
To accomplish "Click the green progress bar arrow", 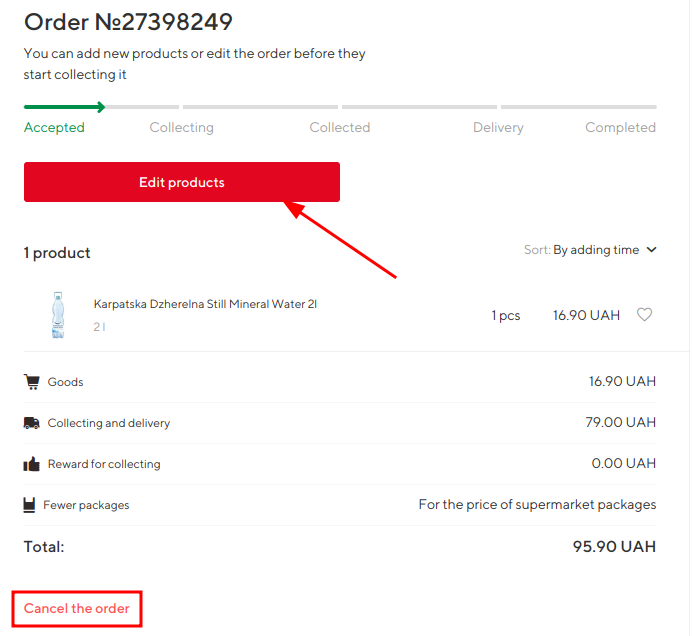I will pyautogui.click(x=100, y=107).
